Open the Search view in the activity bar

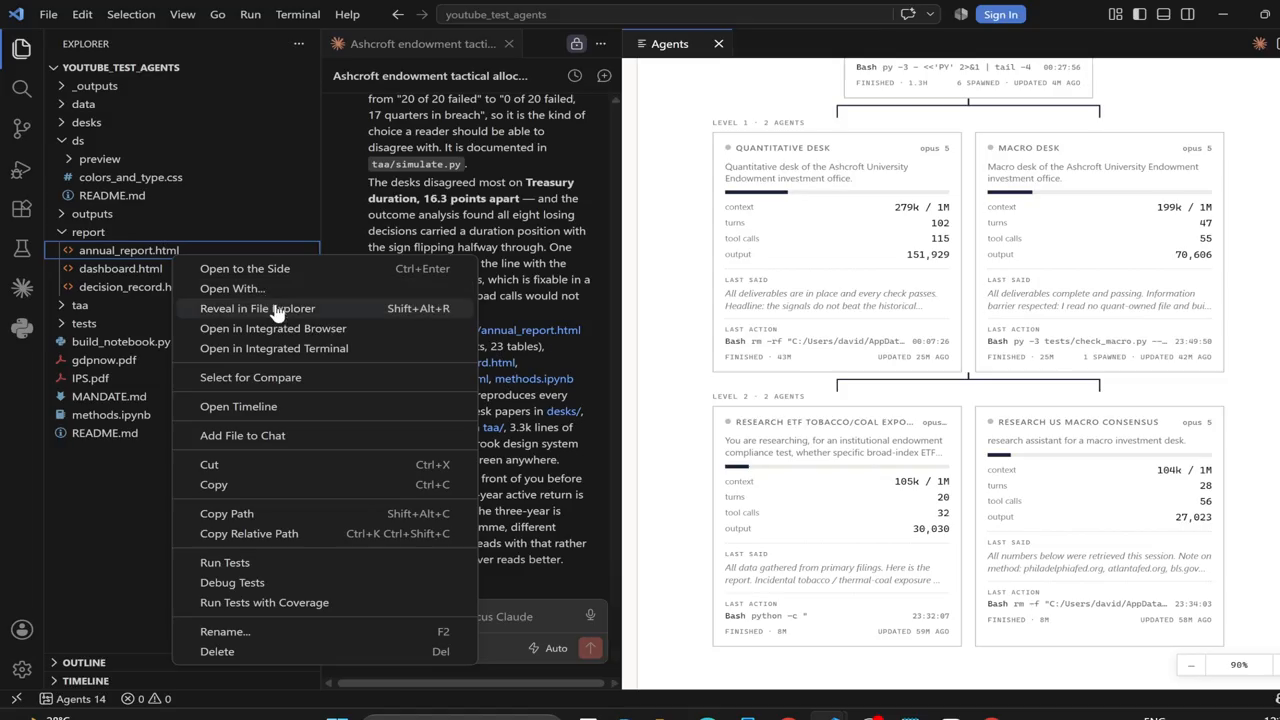tap(22, 89)
